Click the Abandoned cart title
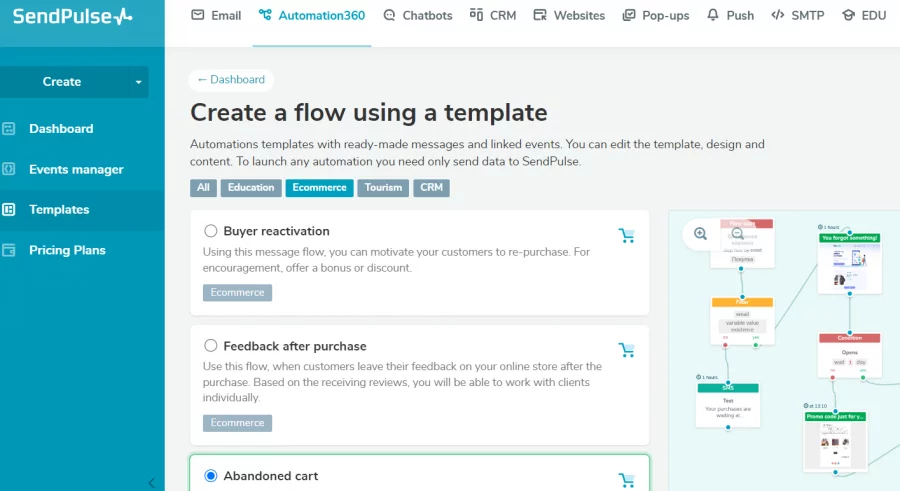The height and width of the screenshot is (491, 900). click(x=271, y=476)
